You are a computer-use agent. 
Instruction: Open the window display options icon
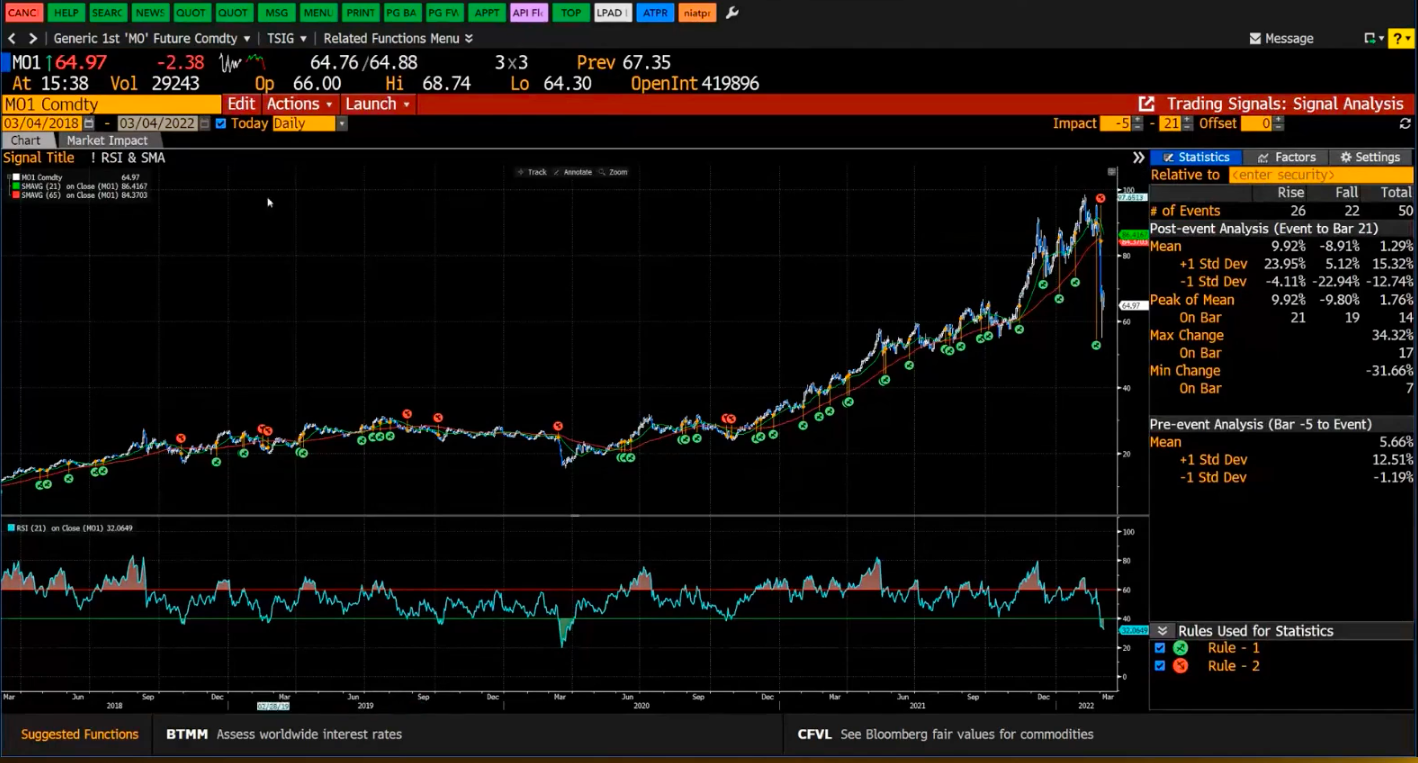(1373, 38)
